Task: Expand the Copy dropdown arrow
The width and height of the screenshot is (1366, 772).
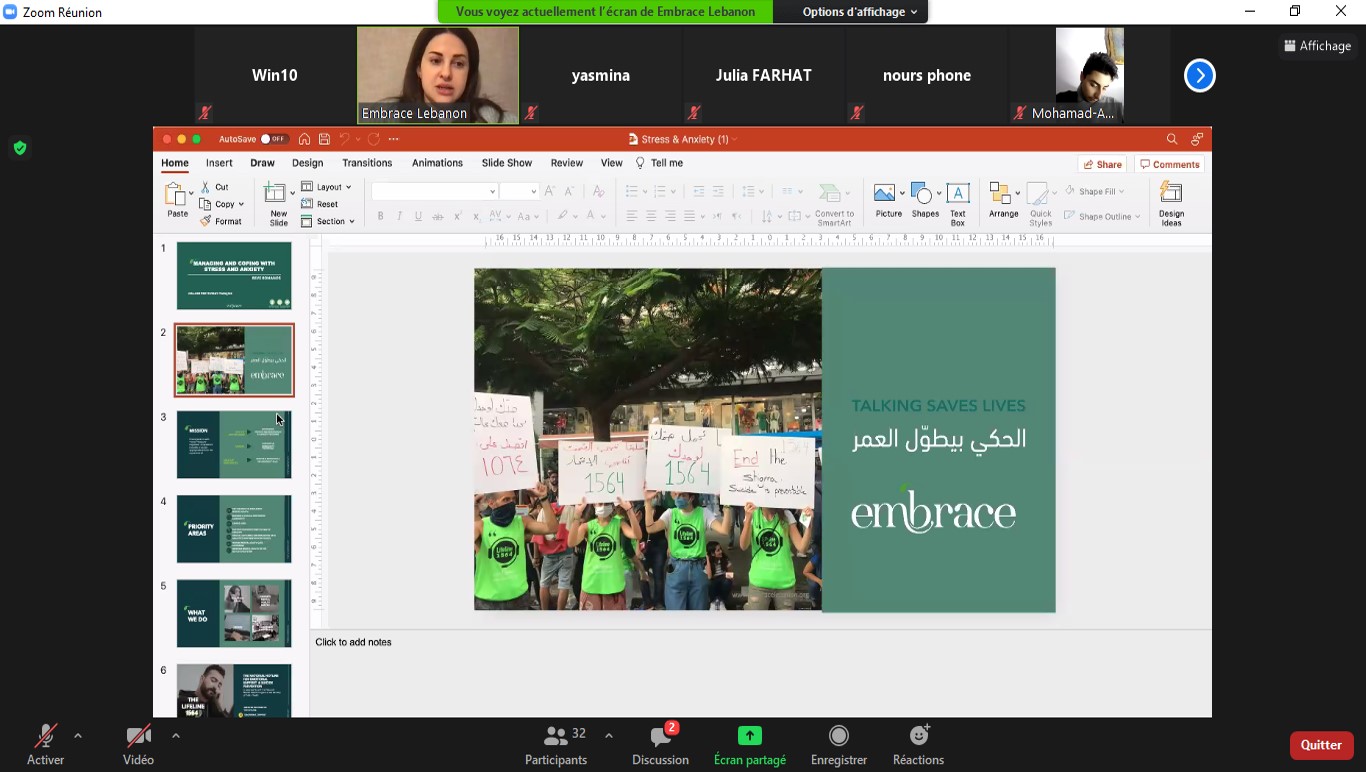Action: coord(241,204)
